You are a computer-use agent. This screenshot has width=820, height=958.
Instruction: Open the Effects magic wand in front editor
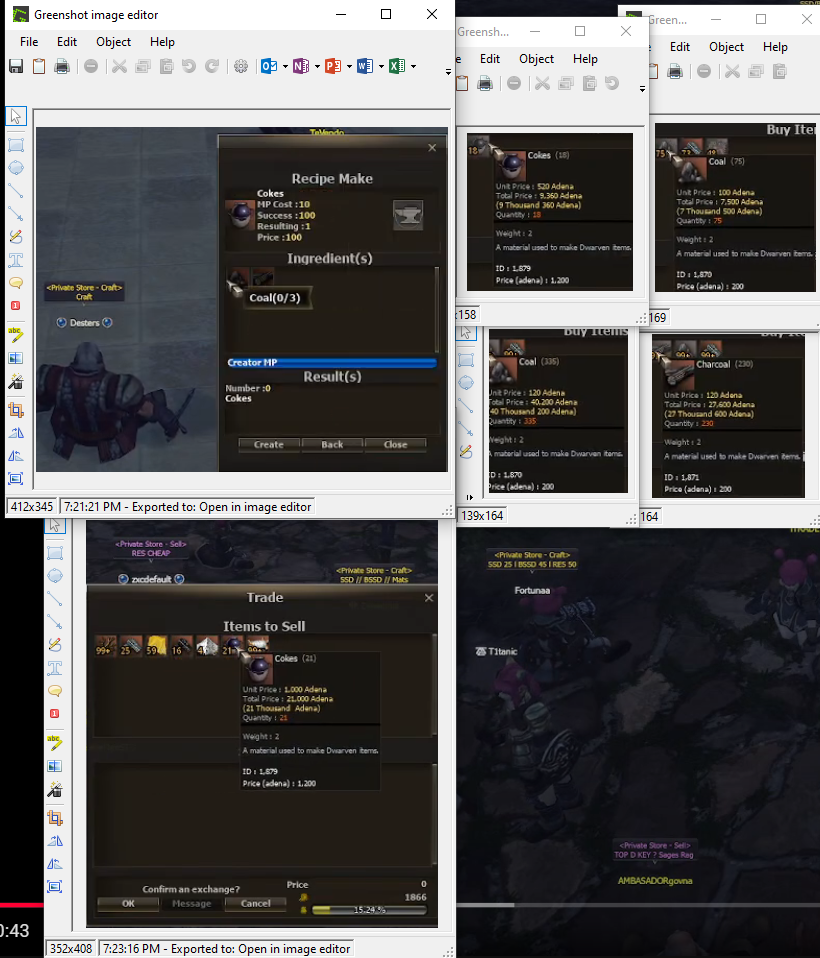click(x=16, y=382)
